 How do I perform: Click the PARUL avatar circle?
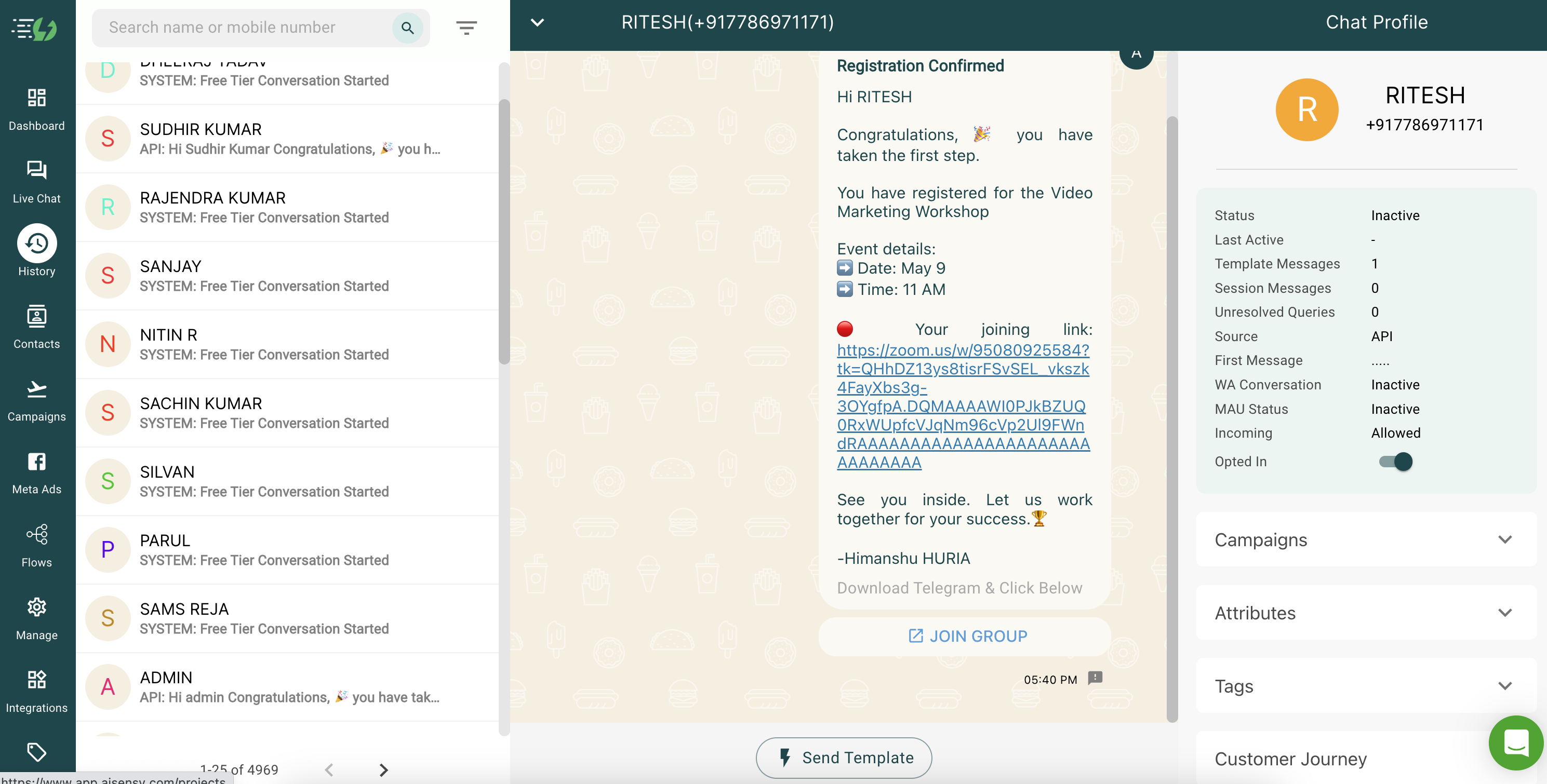108,550
